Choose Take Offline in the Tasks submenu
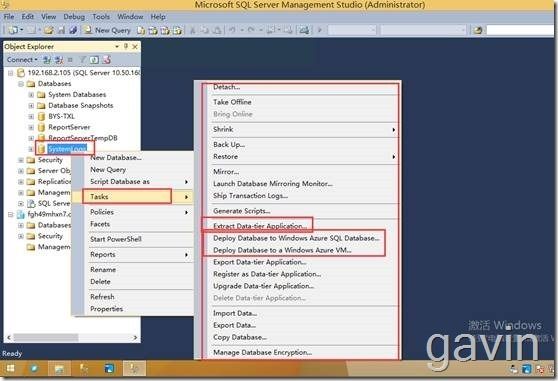The width and height of the screenshot is (558, 381). tap(232, 102)
